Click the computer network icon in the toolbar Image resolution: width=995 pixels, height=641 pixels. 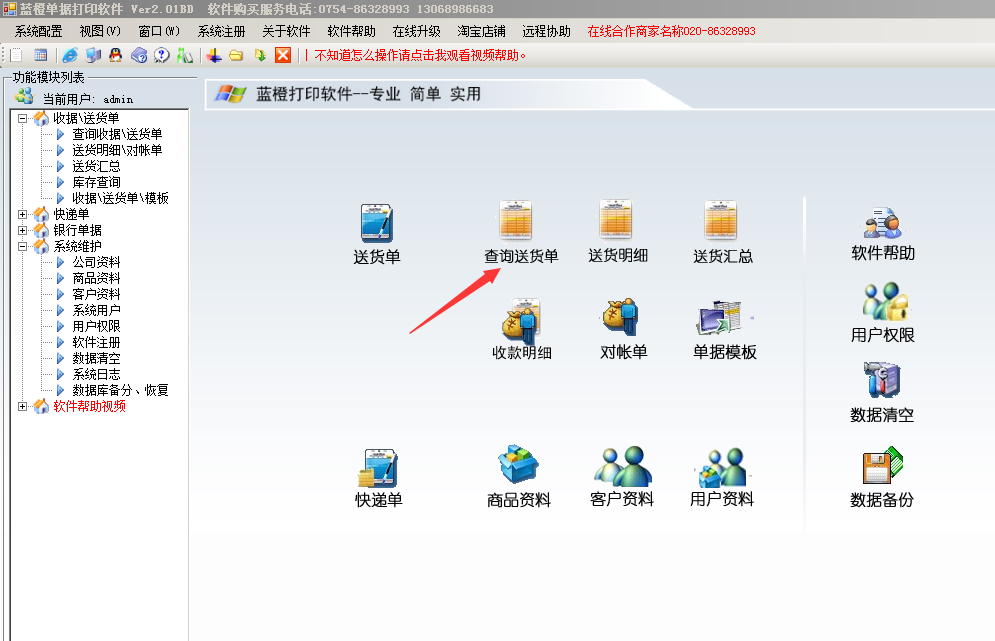tap(93, 55)
